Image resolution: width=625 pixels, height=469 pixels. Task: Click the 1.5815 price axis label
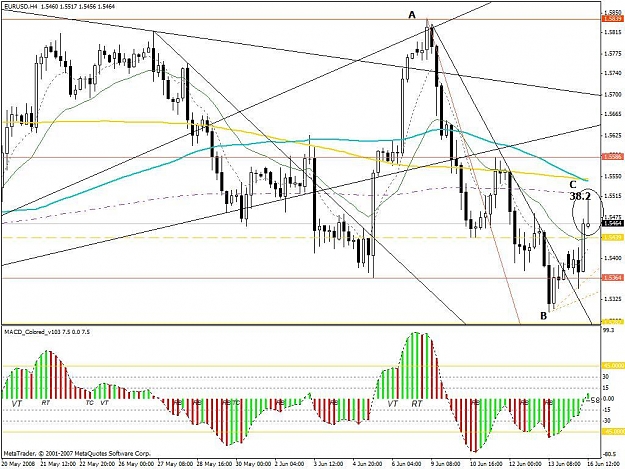(x=613, y=32)
